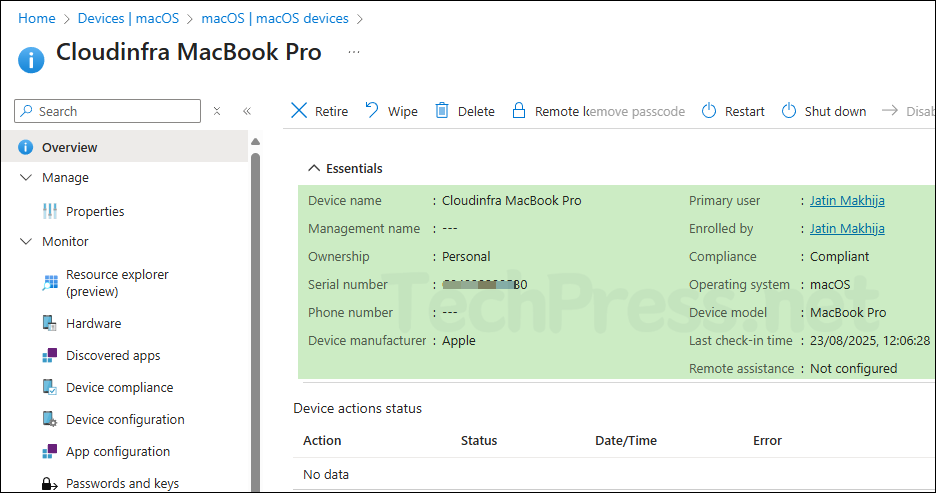This screenshot has height=493, width=936.
Task: Collapse the sidebar with double-chevron icon
Action: pyautogui.click(x=247, y=111)
